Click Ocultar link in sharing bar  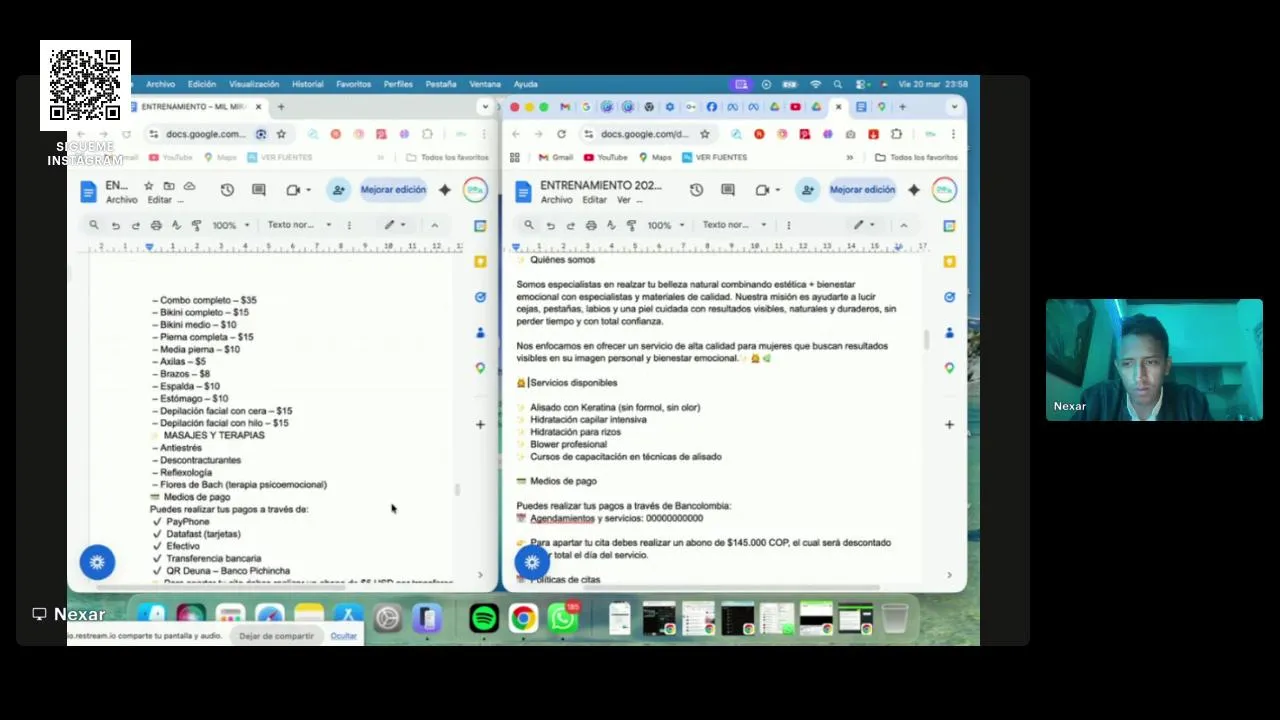344,636
